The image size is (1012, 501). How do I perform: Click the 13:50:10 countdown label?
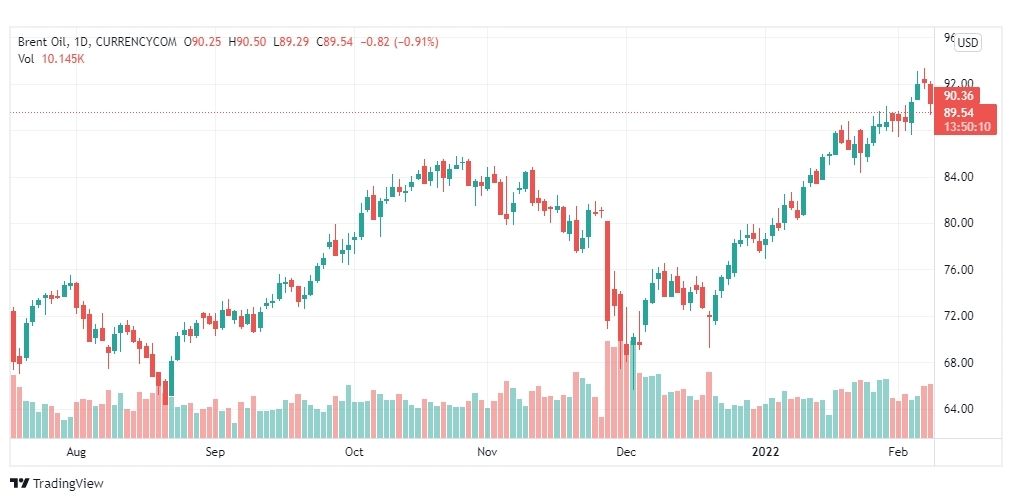coord(966,127)
